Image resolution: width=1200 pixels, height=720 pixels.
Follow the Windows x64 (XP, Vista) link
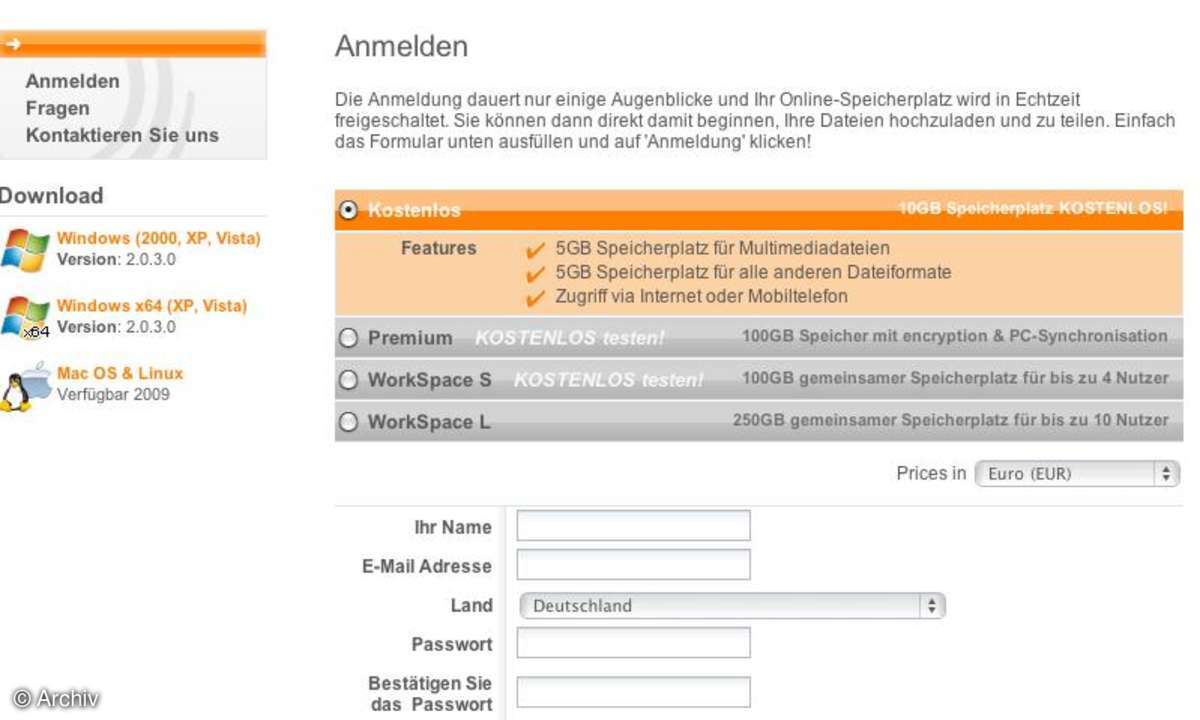point(151,306)
